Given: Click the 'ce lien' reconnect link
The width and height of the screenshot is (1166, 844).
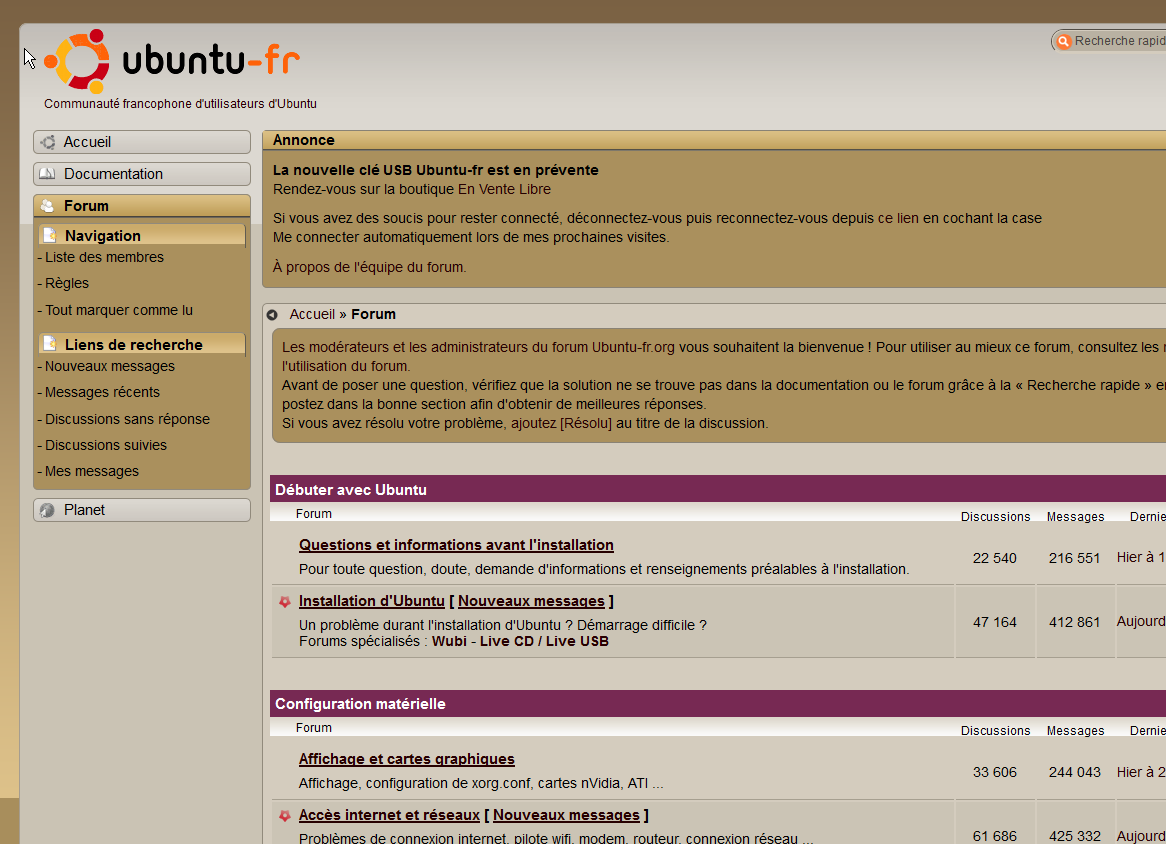Looking at the screenshot, I should [x=898, y=219].
